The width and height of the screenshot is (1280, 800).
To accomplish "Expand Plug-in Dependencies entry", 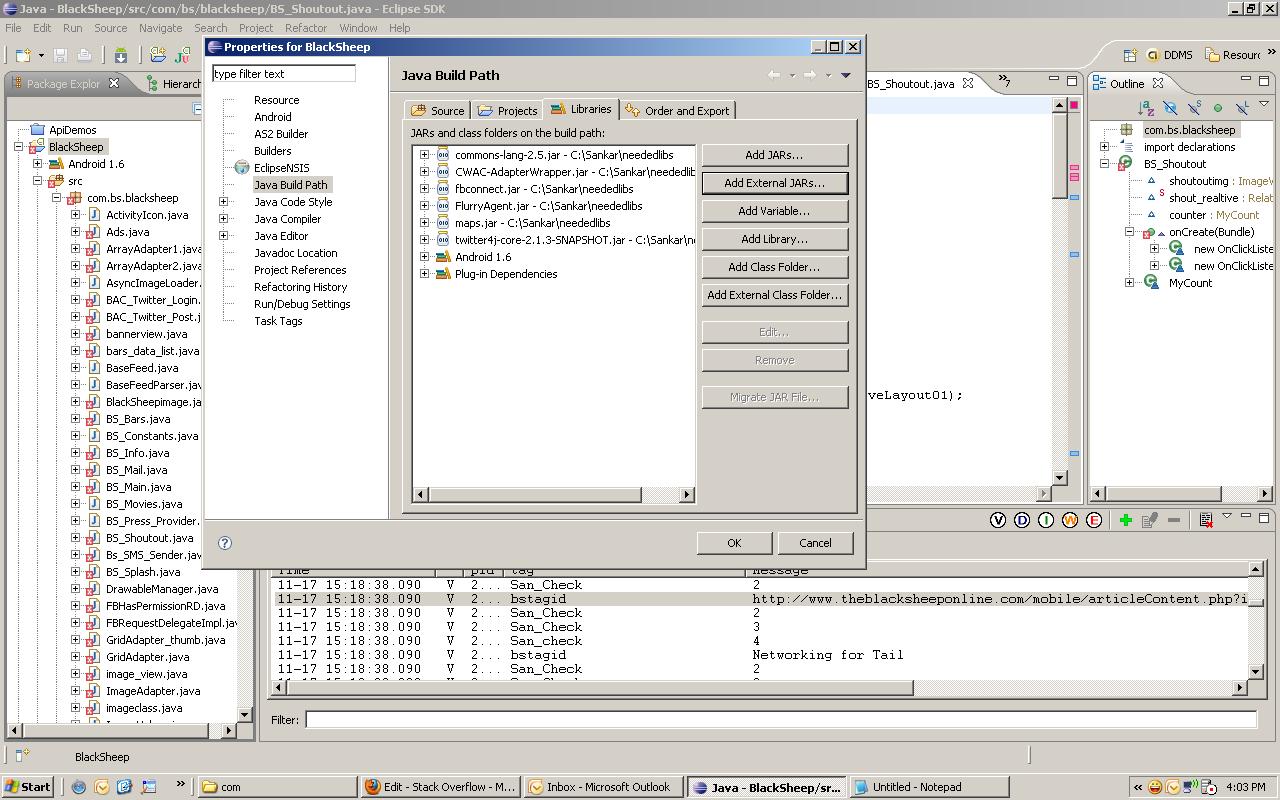I will click(424, 274).
